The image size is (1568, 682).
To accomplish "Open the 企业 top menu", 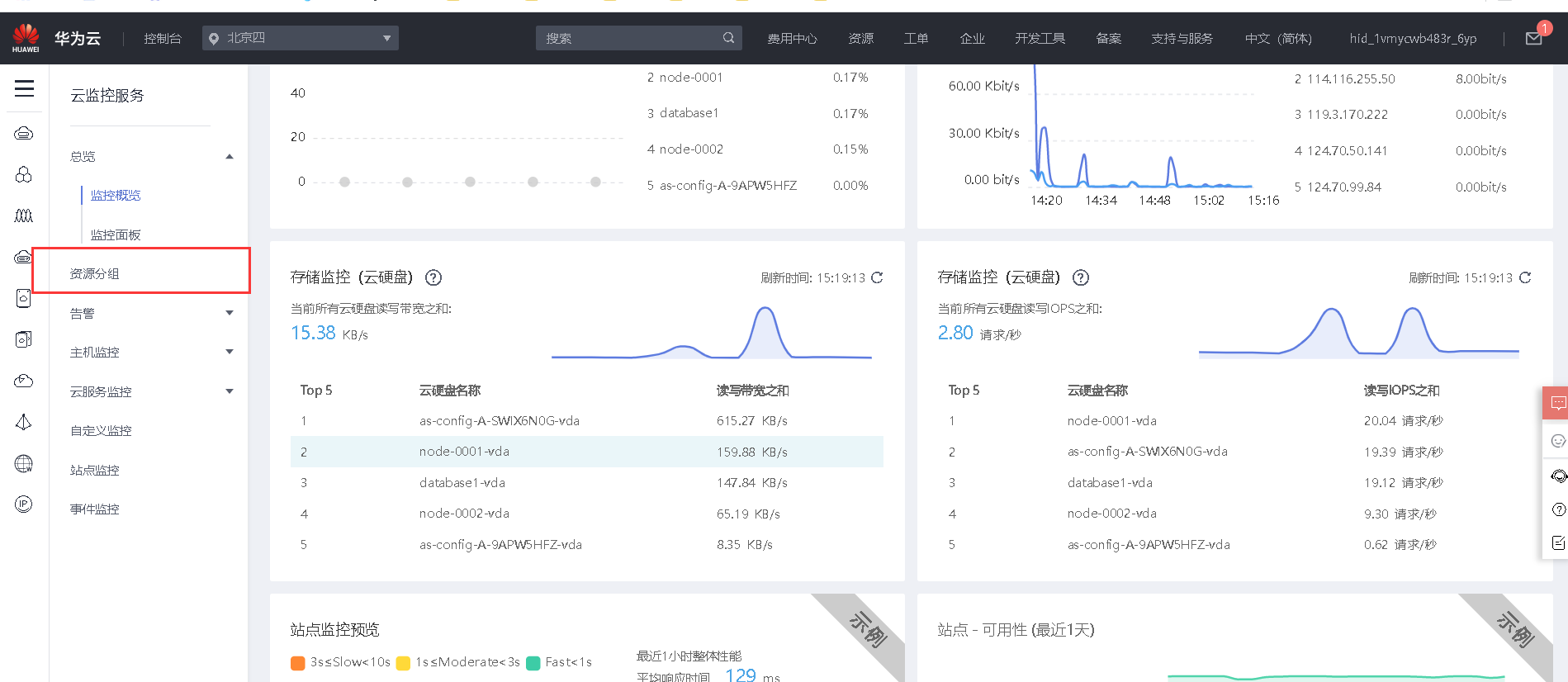I will [x=972, y=39].
